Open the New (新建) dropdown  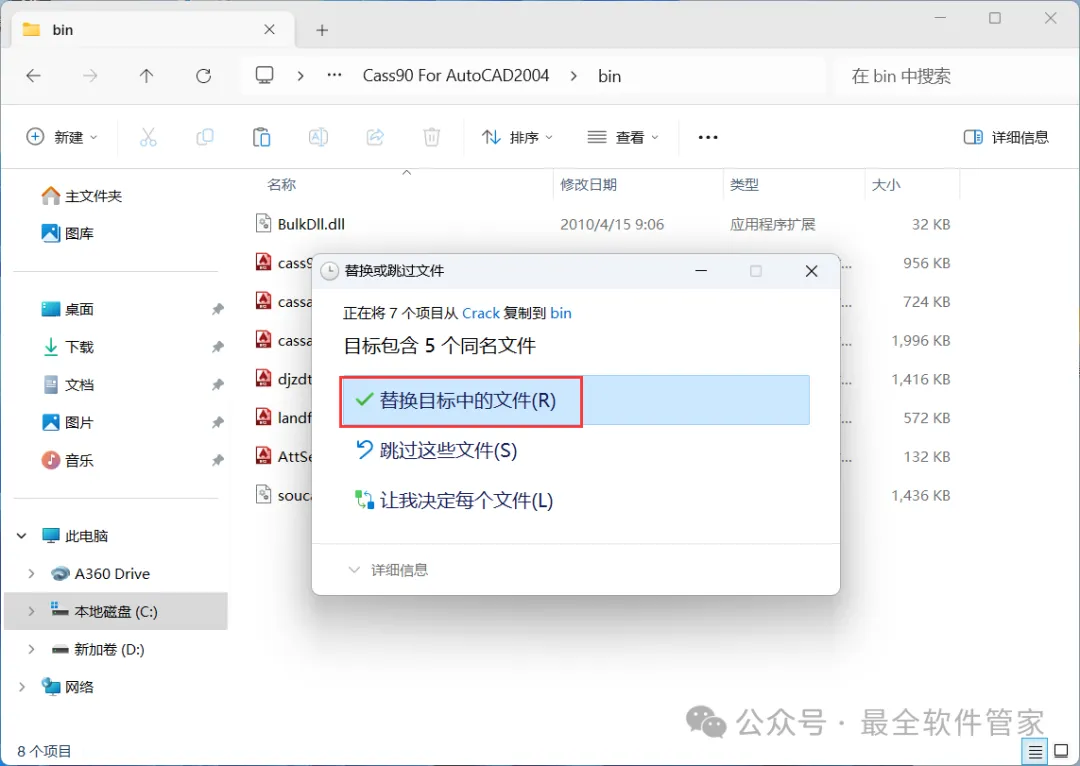(62, 137)
